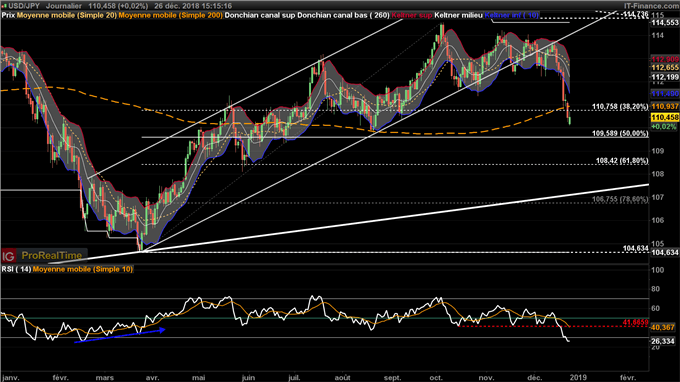Click the 104,634 tag on the price axis

[665, 252]
